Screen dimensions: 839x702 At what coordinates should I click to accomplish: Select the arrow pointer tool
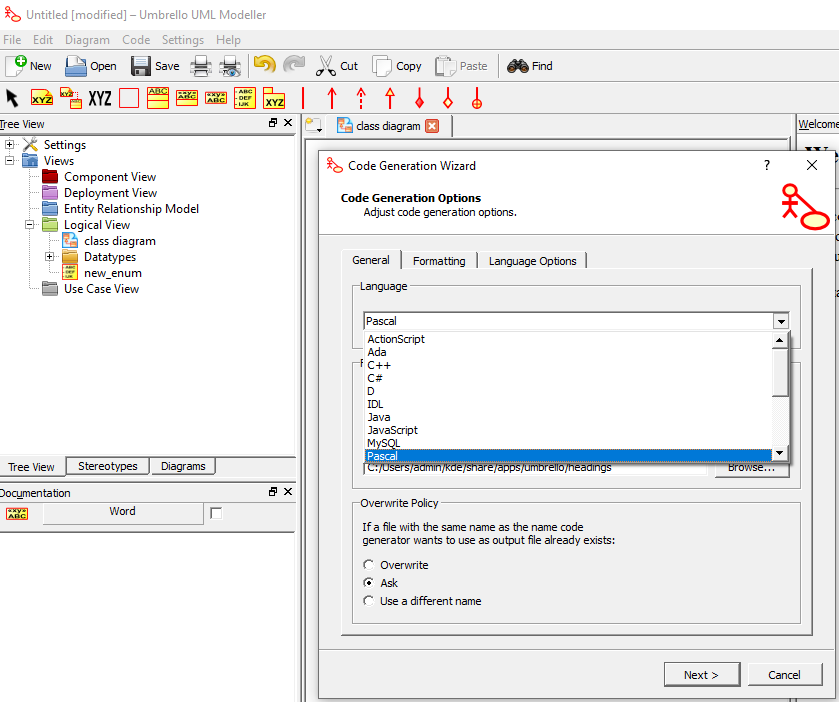12,98
